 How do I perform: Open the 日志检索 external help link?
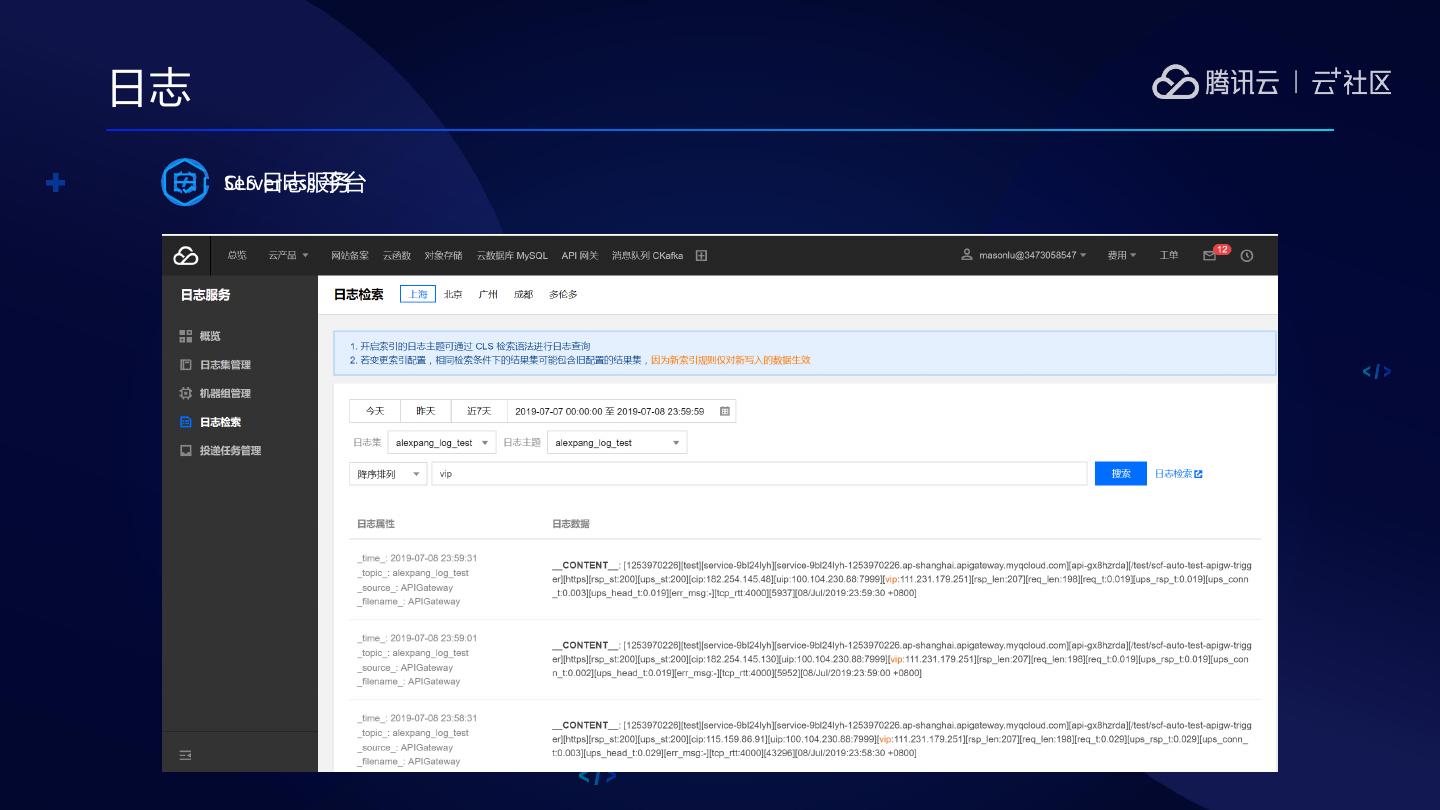(1178, 474)
